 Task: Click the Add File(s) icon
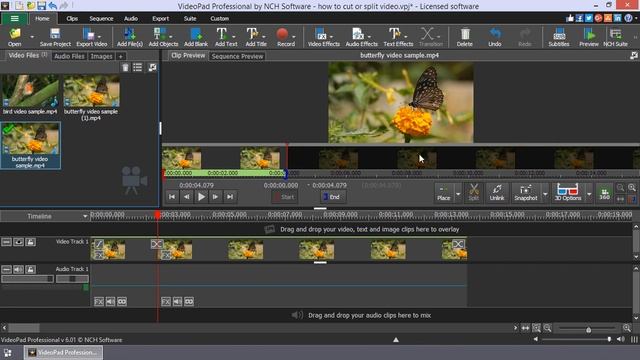(130, 36)
